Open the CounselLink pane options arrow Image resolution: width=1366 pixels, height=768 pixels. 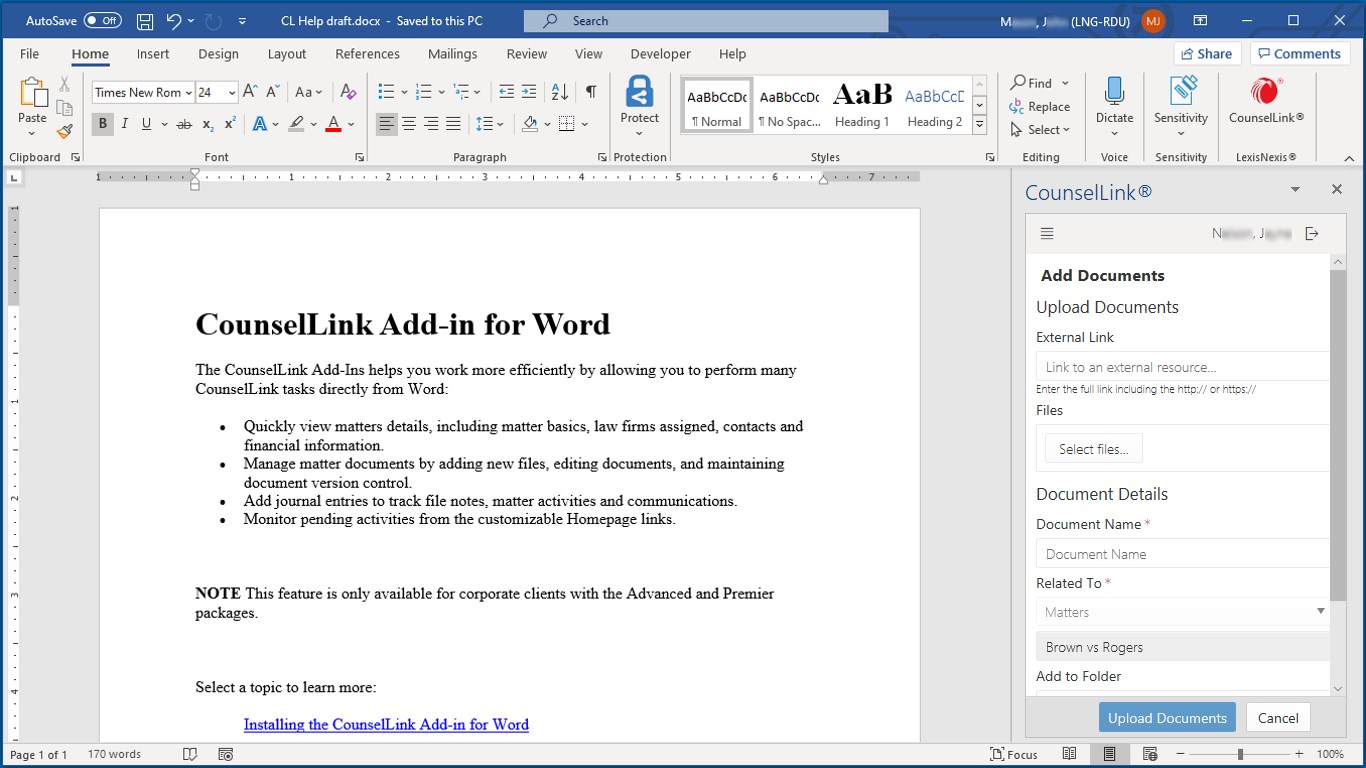[x=1295, y=189]
